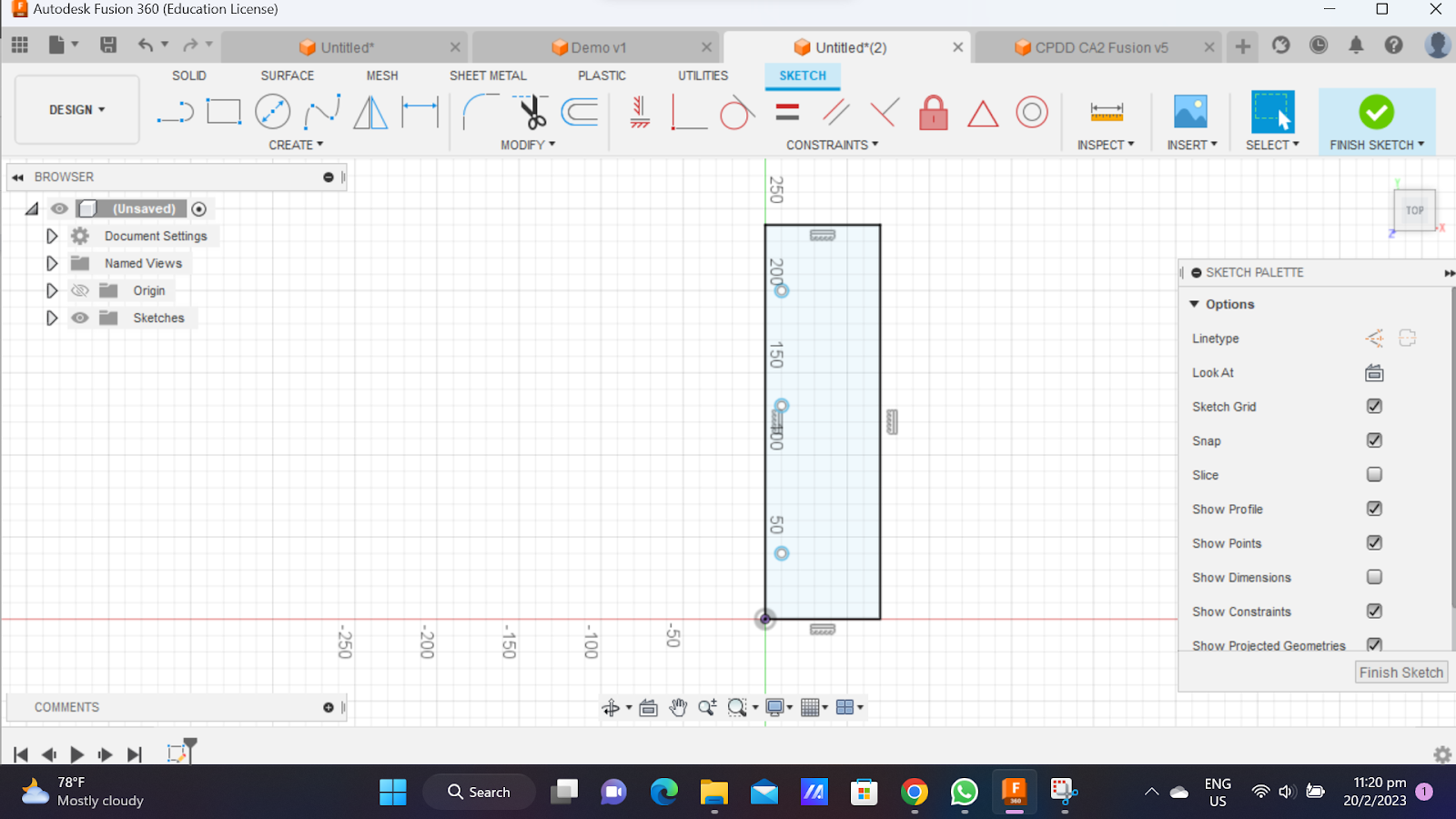Open the Demo v1 document tab
The image size is (1456, 819).
[x=595, y=47]
